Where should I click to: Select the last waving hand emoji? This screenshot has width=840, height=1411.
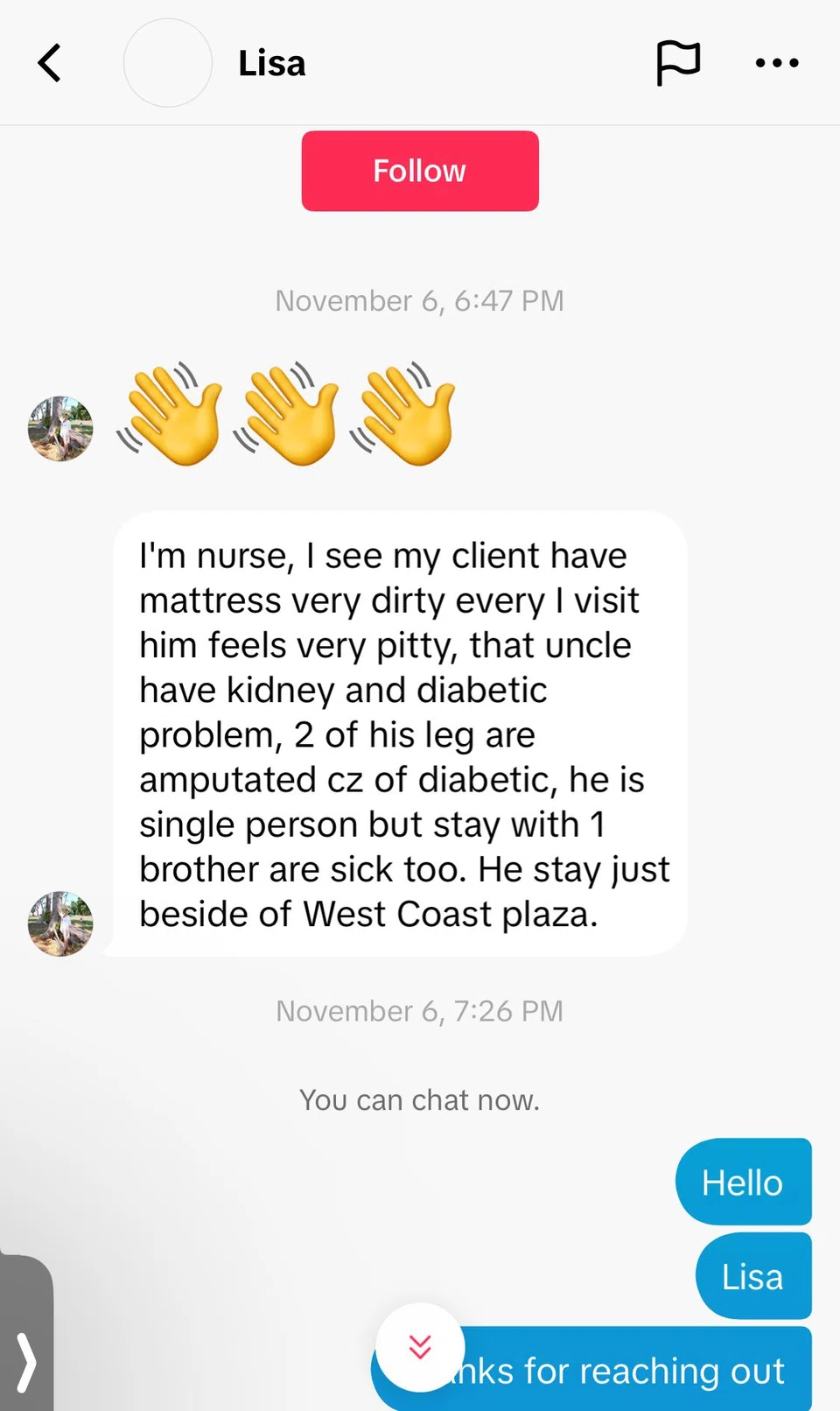tap(403, 414)
